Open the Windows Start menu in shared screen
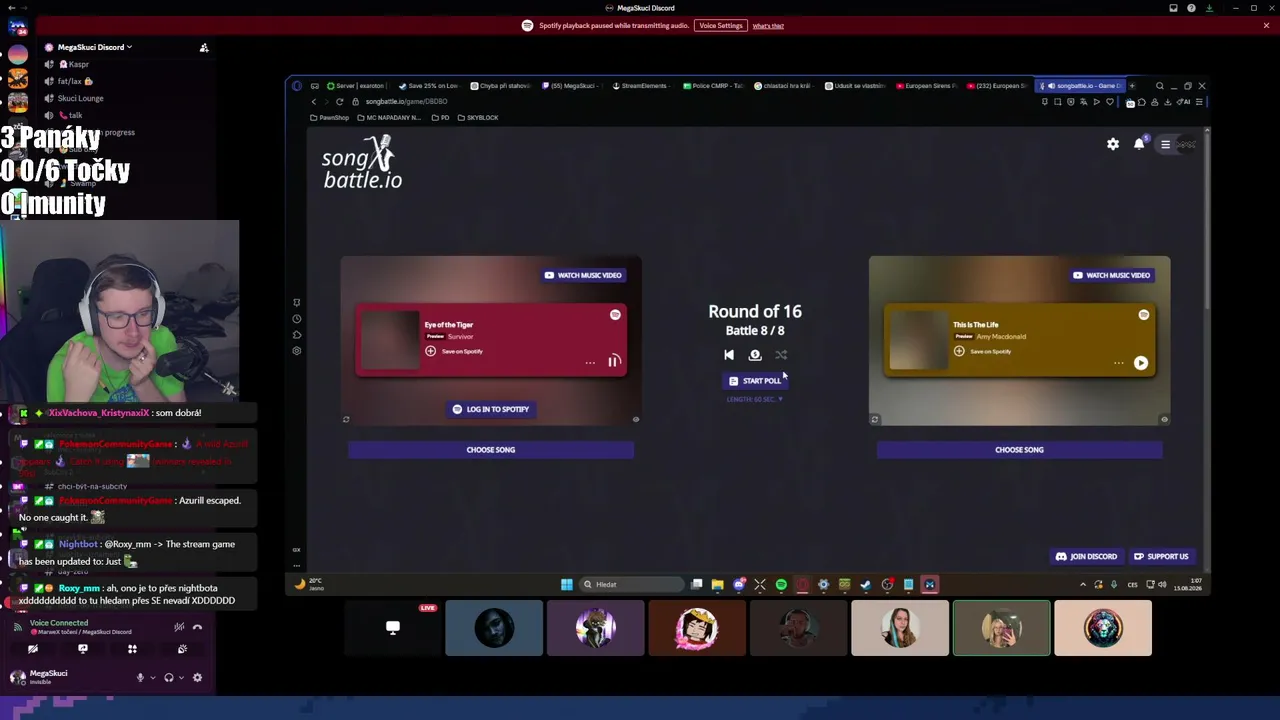The width and height of the screenshot is (1280, 720). 567,585
